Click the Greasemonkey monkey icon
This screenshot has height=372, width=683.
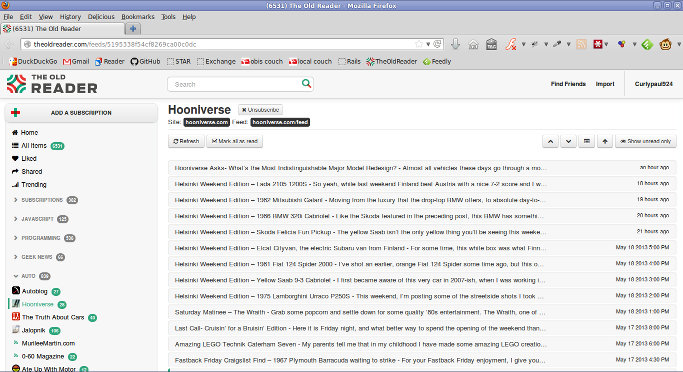(665, 44)
